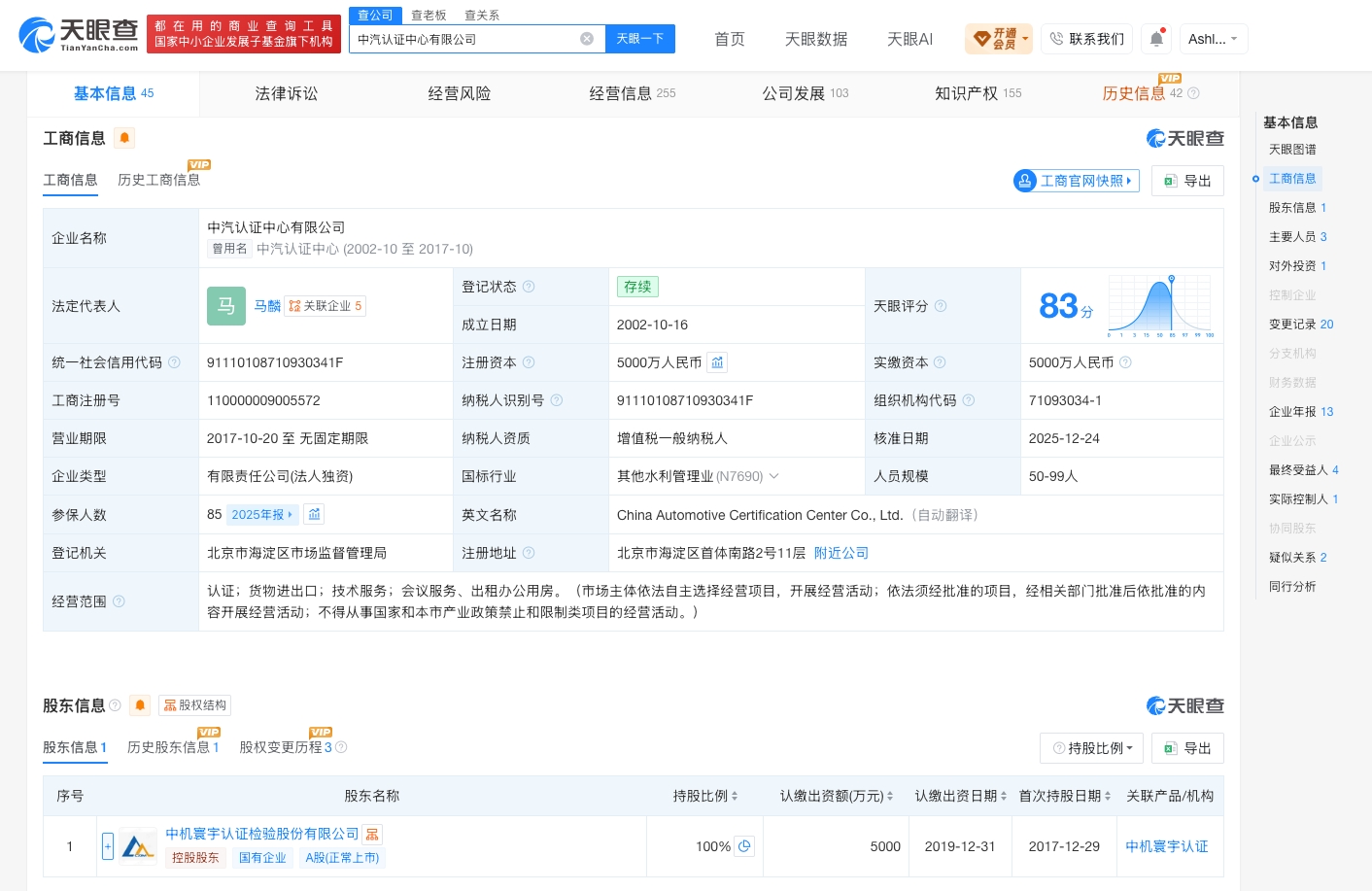Click the help icon next to 纳税人识别号

[x=557, y=400]
